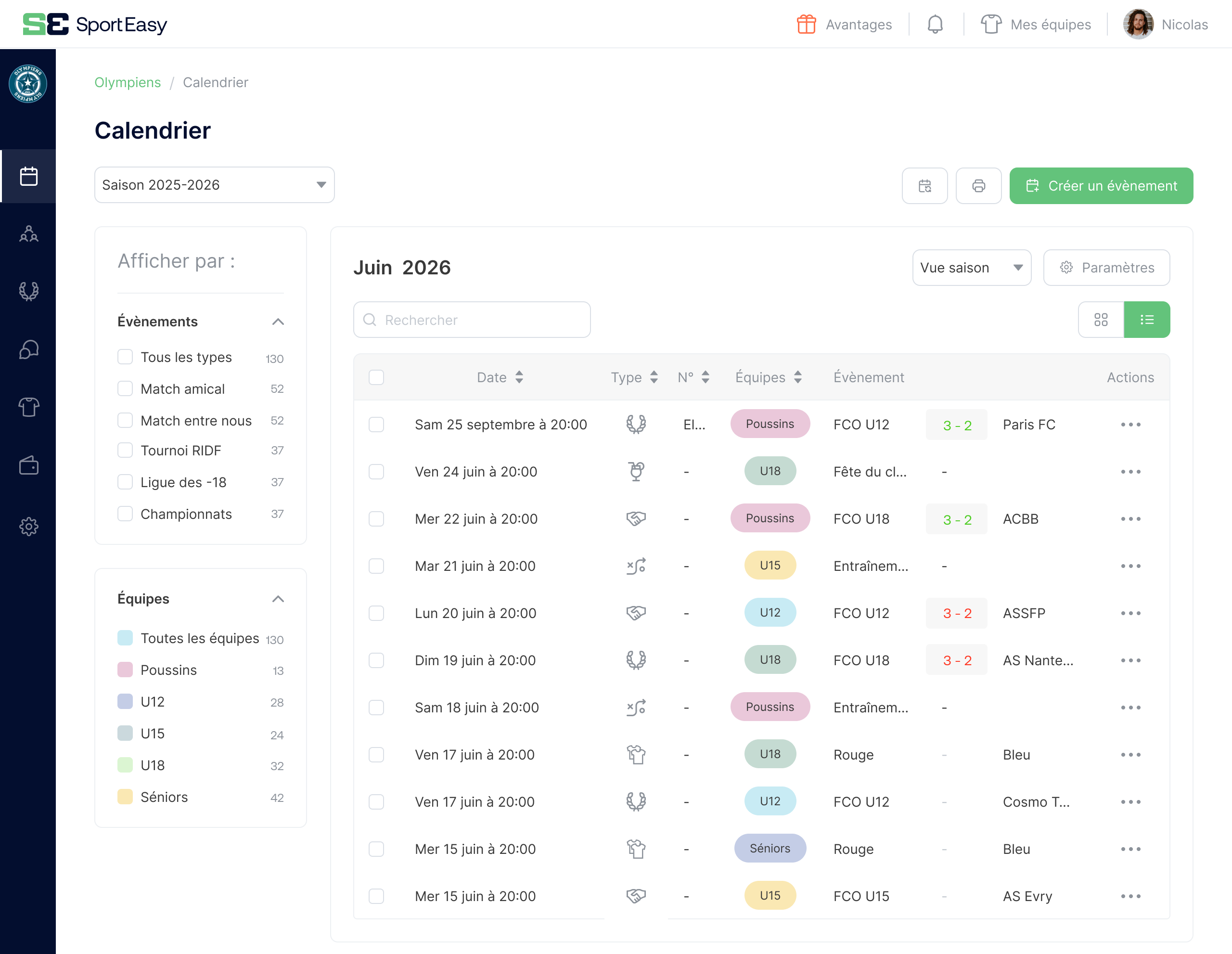Select the Séniors team color swatch

point(125,797)
